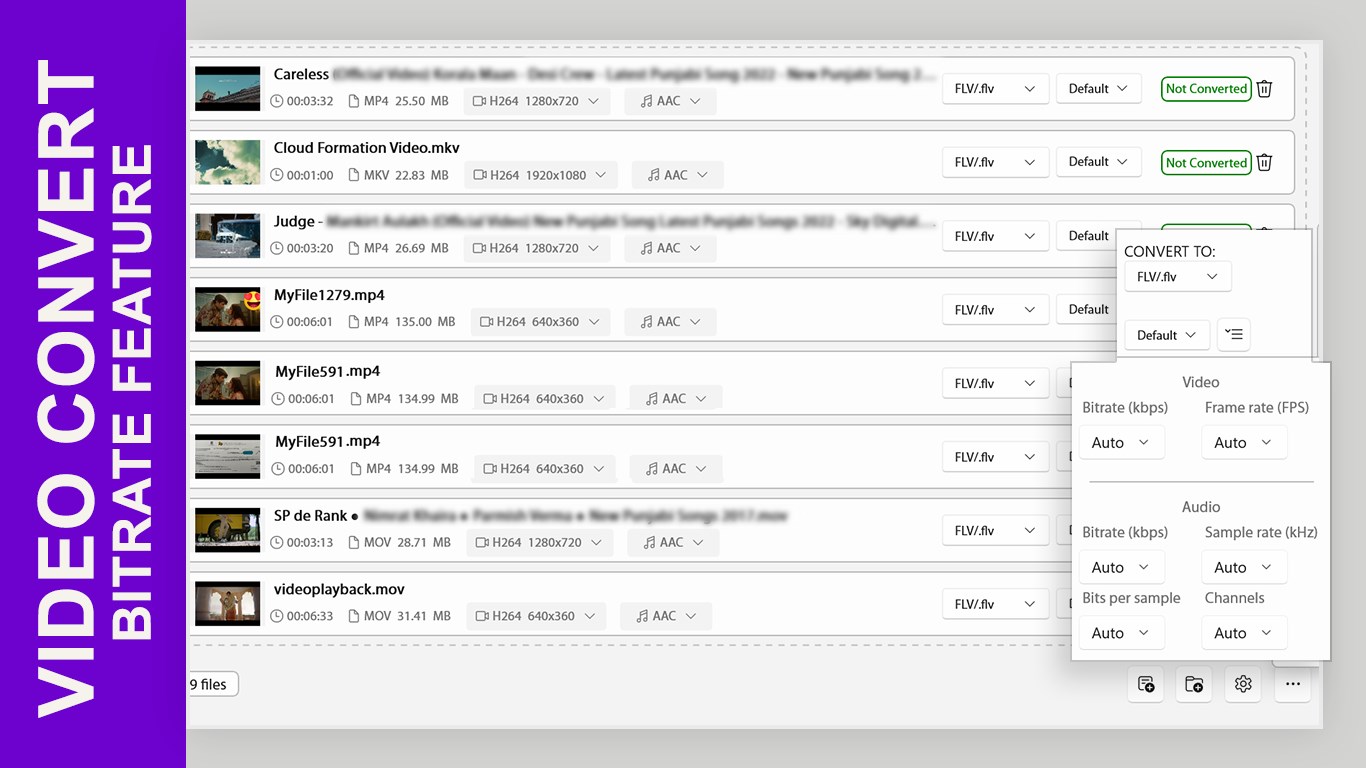Expand H264 1280x720 dropdown in Judge row

tap(537, 248)
